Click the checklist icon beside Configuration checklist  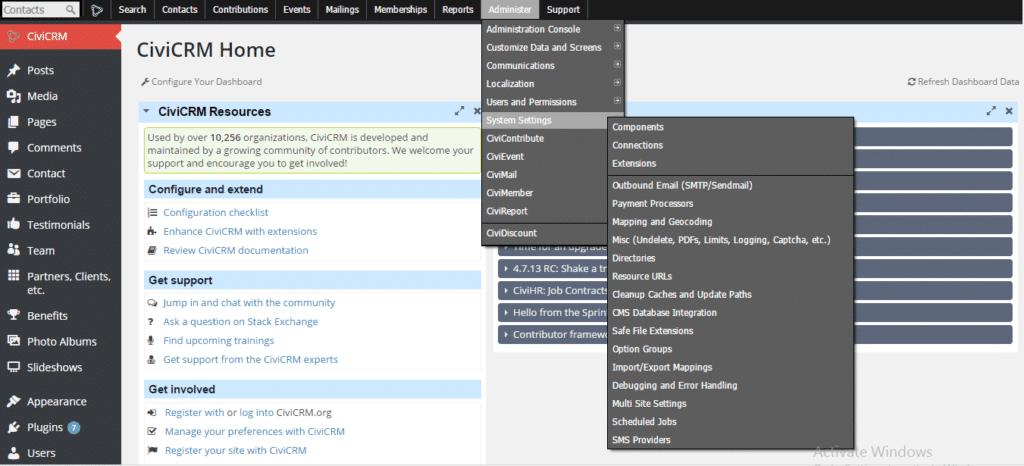click(153, 213)
